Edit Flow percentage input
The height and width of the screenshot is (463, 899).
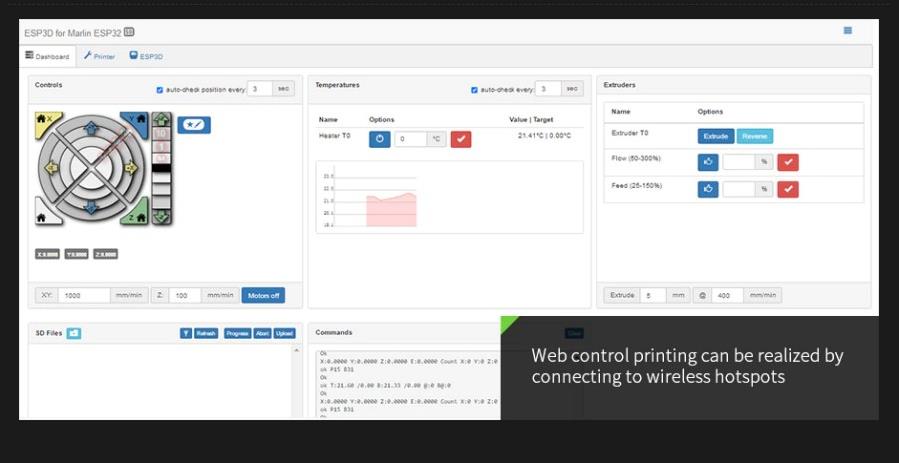point(738,162)
